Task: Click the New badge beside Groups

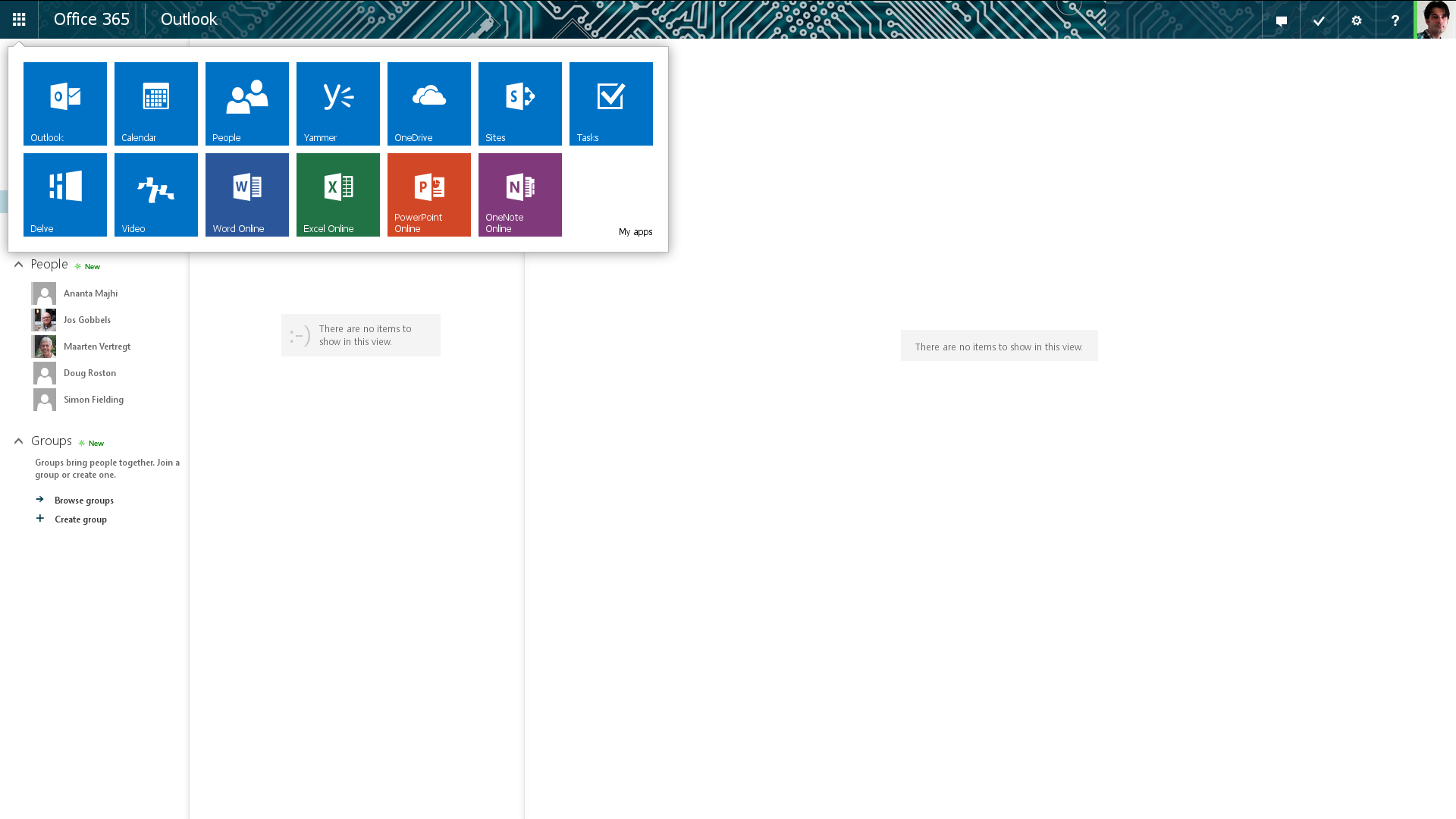Action: click(x=92, y=444)
